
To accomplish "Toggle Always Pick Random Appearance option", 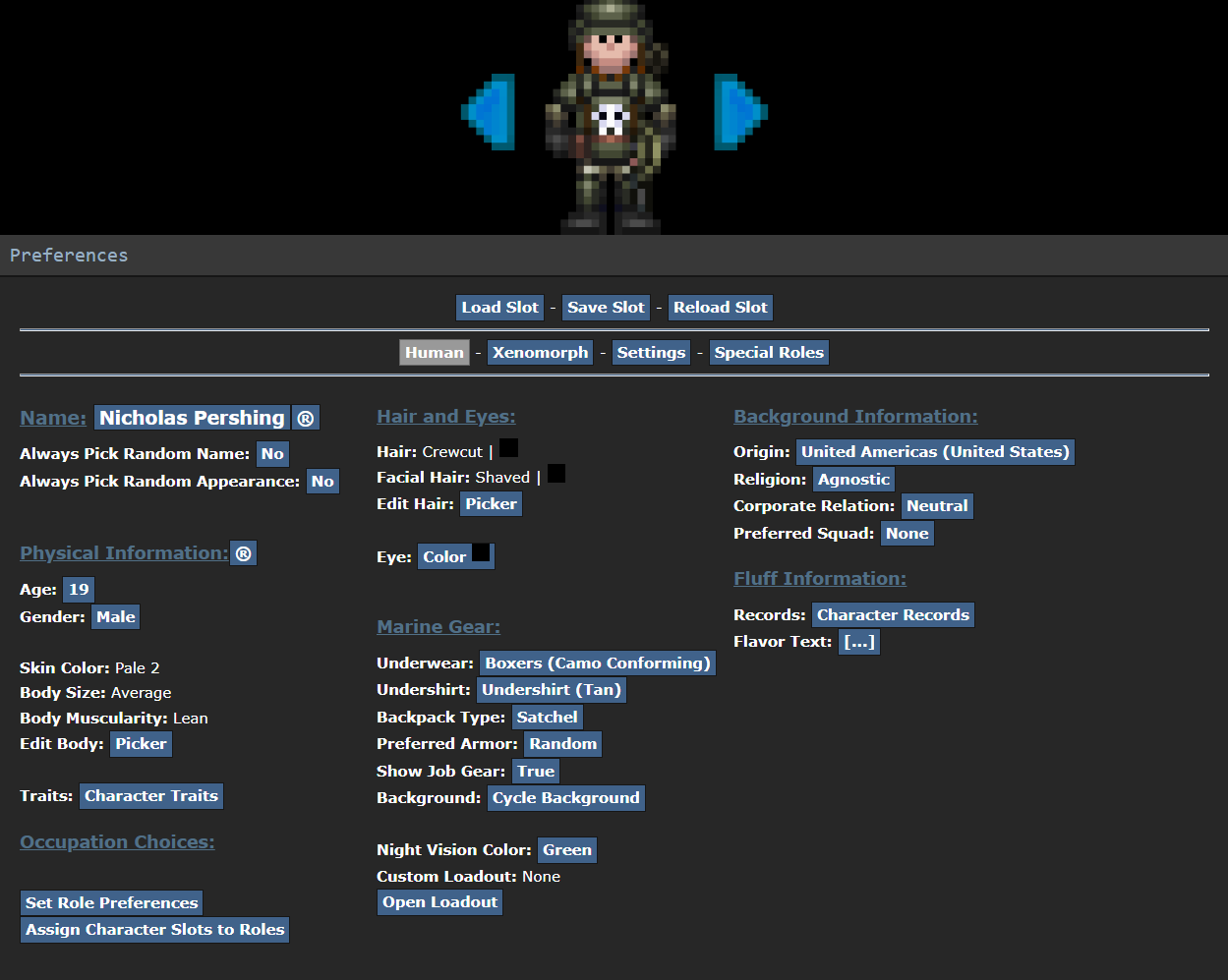I will 322,482.
